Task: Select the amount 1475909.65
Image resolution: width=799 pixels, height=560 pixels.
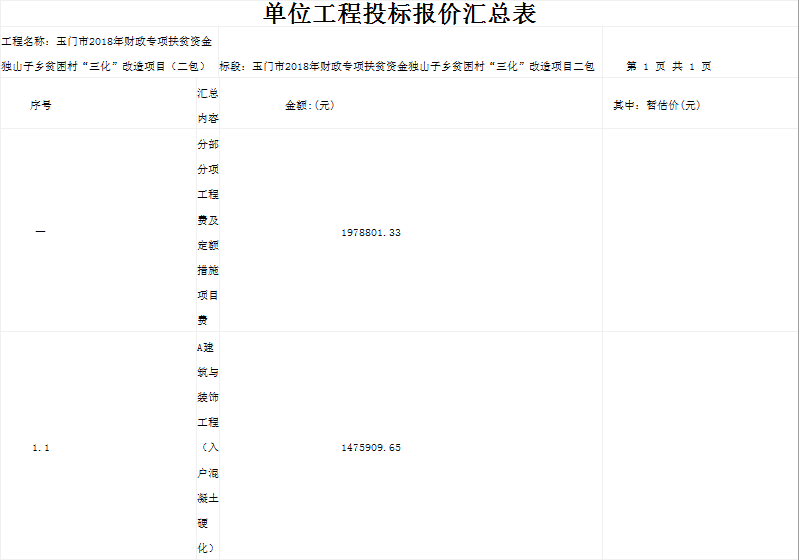Action: [x=371, y=448]
